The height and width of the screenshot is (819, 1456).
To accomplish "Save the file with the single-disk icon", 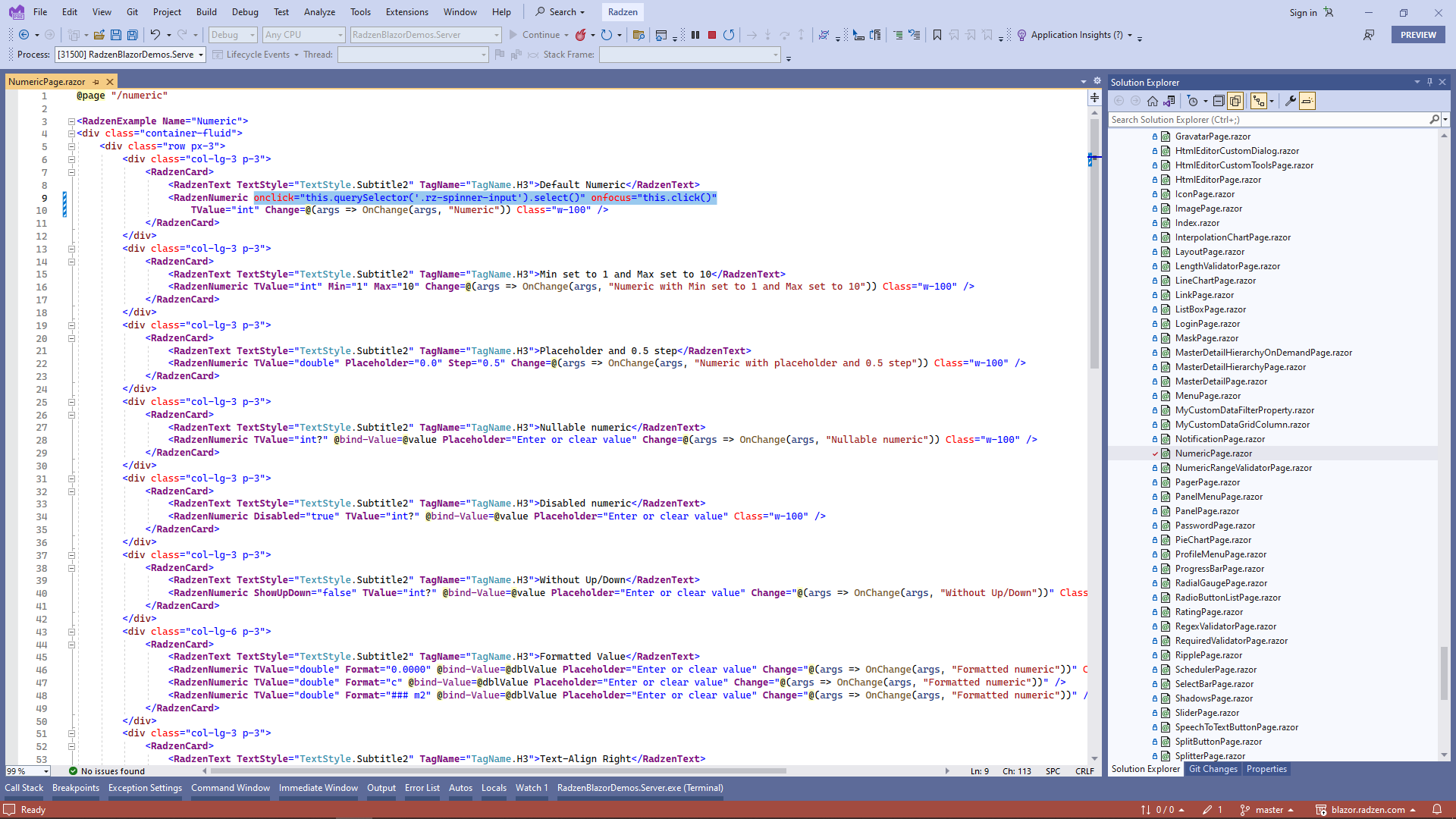I will tap(116, 35).
